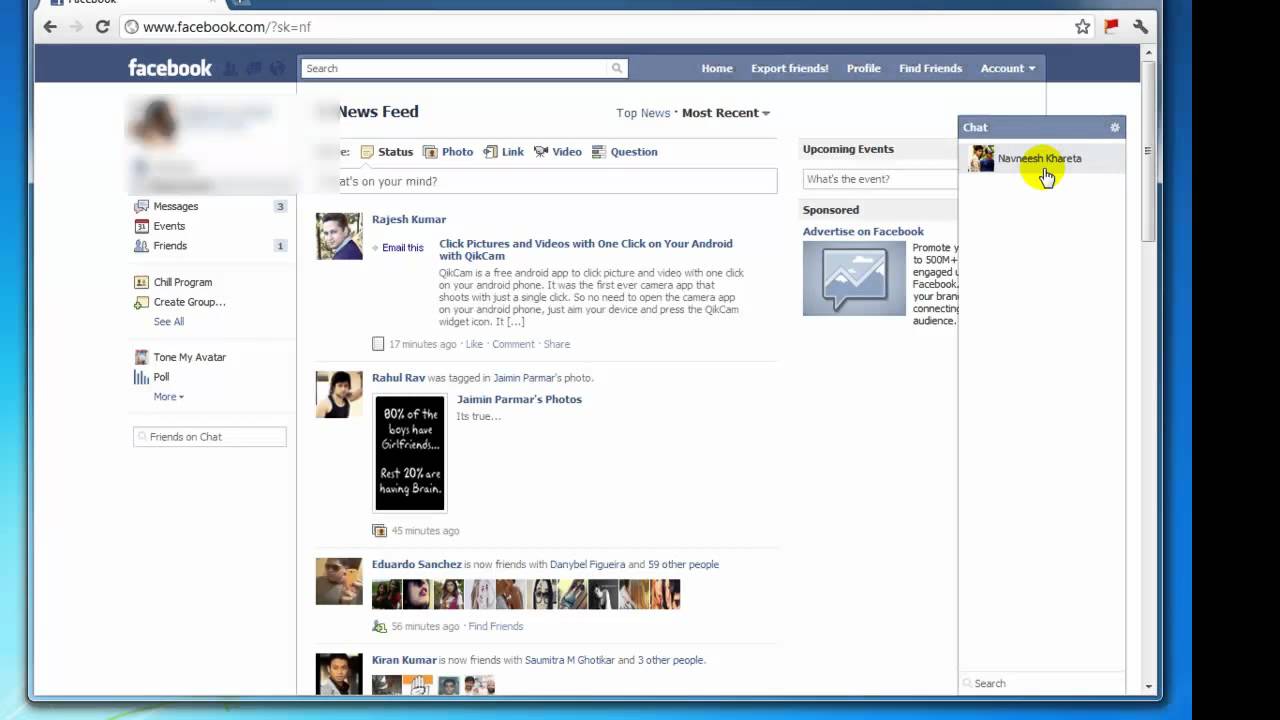Screen dimensions: 1280x720
Task: Click the Create Group icon
Action: [141, 302]
